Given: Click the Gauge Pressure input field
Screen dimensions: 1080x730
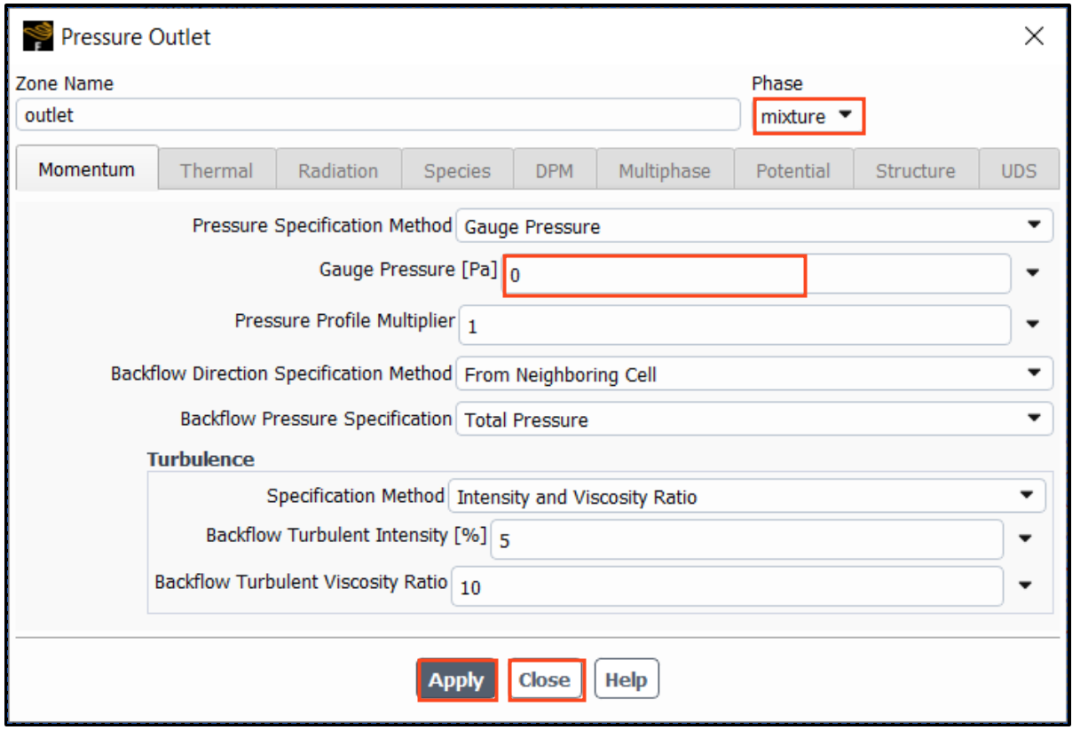Looking at the screenshot, I should tap(655, 275).
